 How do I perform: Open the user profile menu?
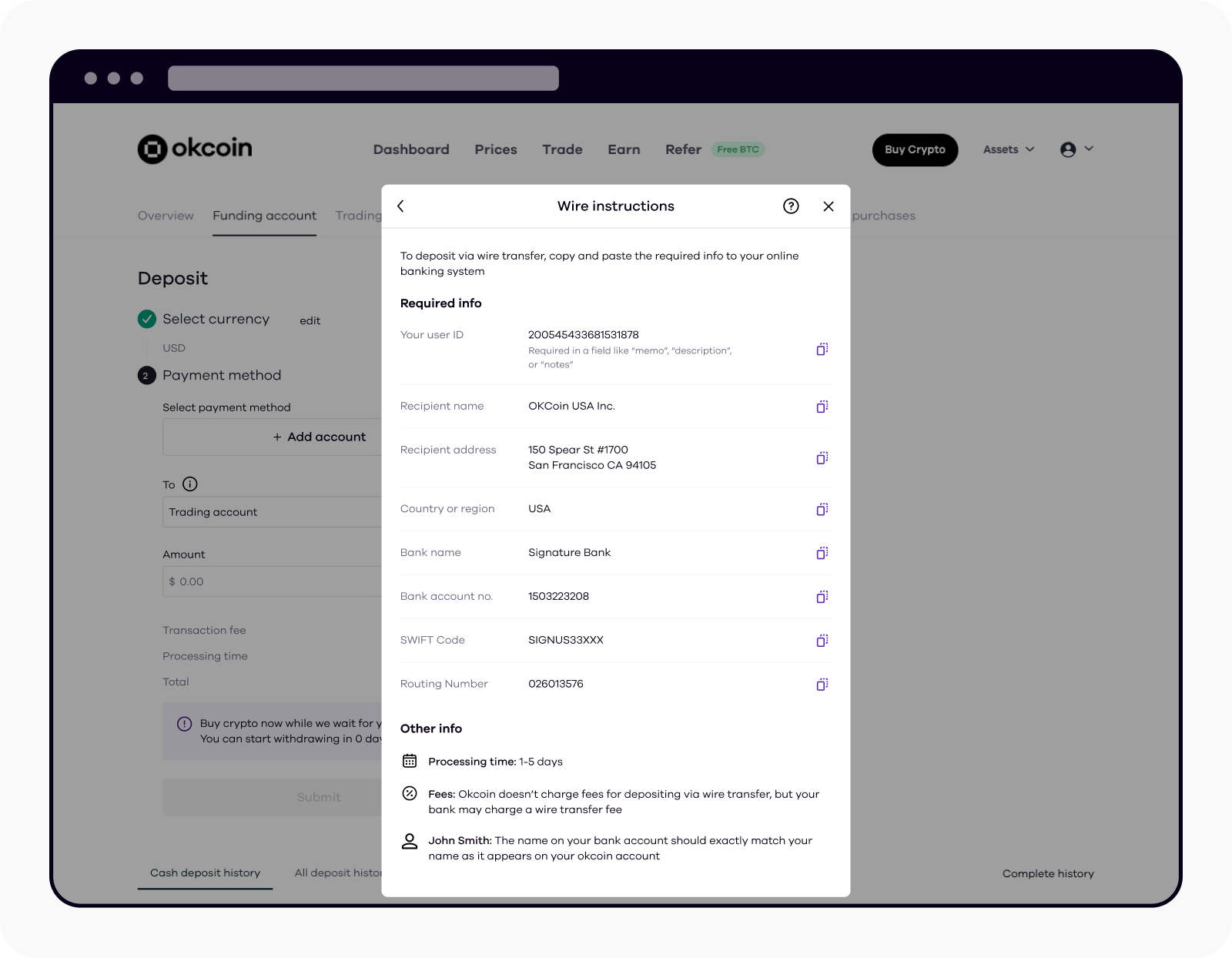1076,149
